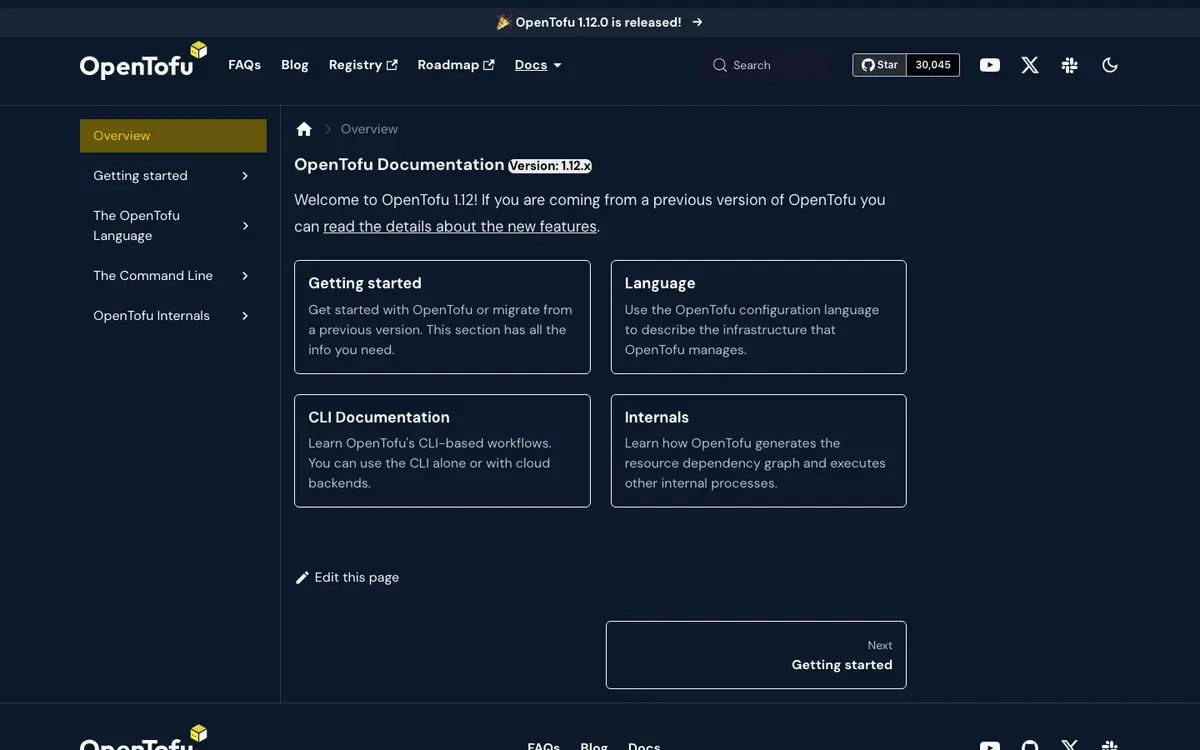This screenshot has height=750, width=1200.
Task: Click the arrow in the release banner
Action: (697, 22)
